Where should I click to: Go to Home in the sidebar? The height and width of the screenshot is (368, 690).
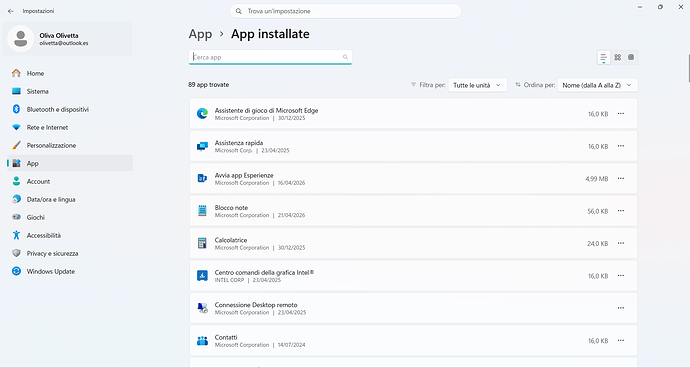tap(70, 73)
